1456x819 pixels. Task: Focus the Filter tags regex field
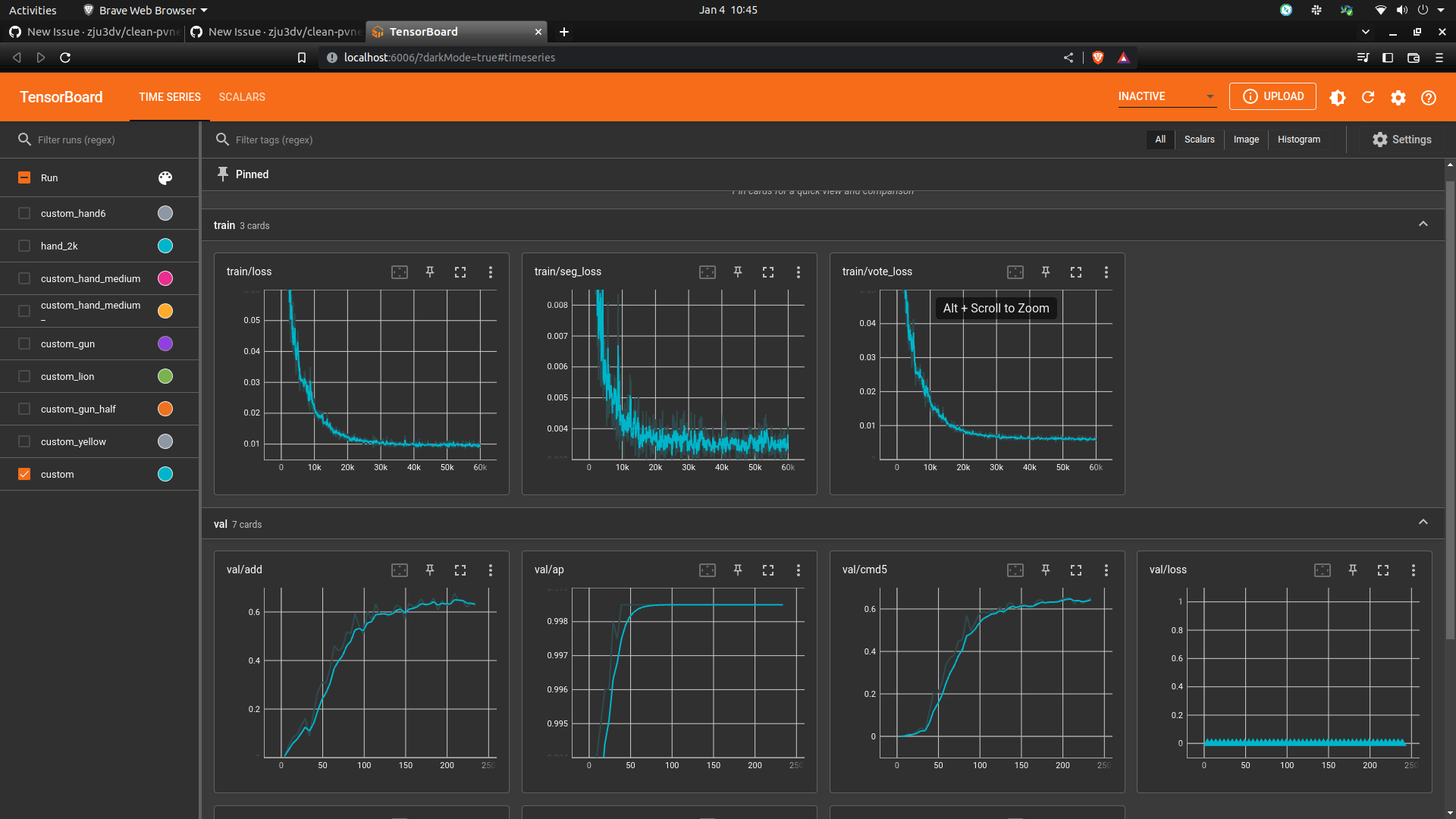274,140
